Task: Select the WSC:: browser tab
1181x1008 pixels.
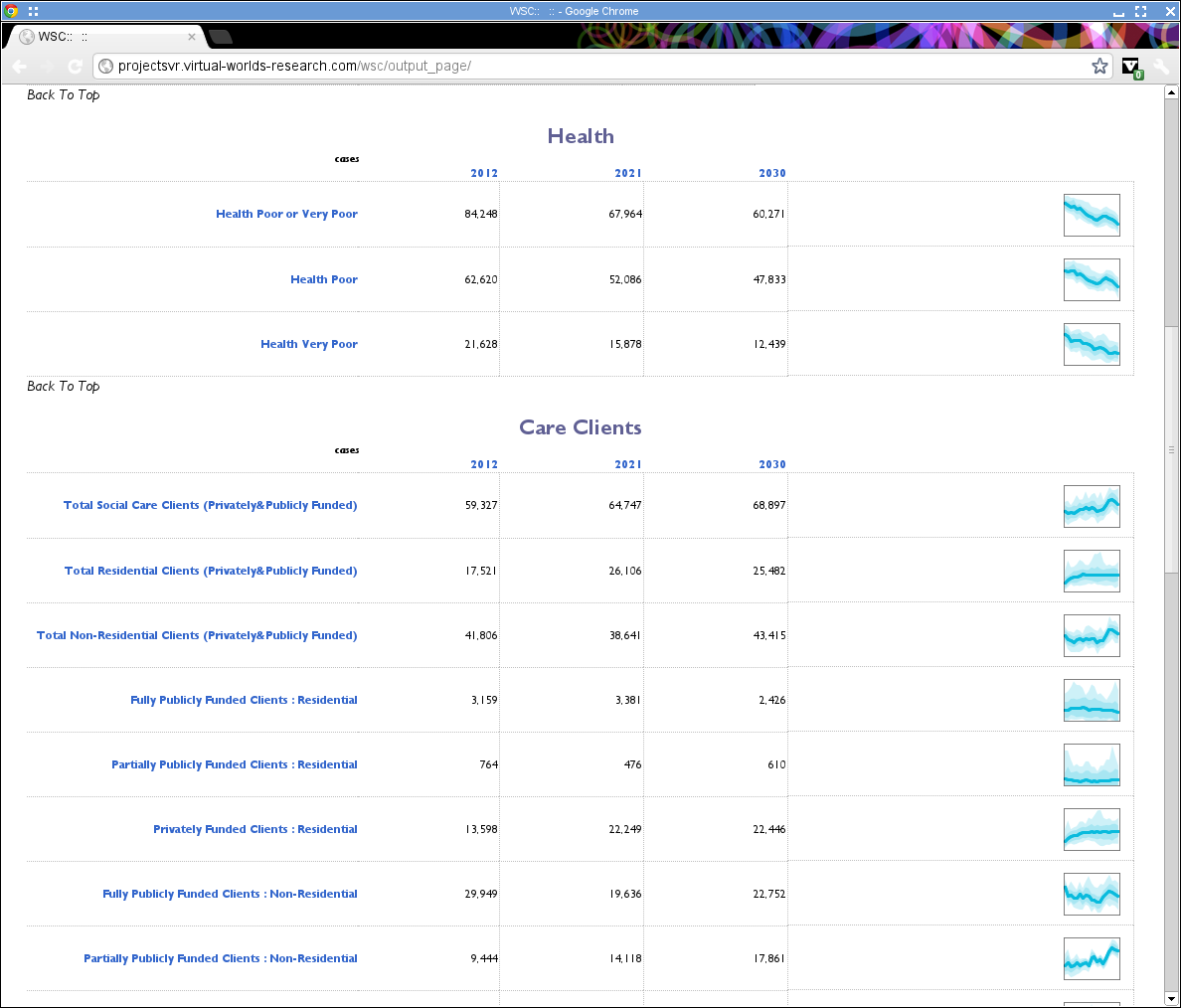Action: [x=99, y=36]
